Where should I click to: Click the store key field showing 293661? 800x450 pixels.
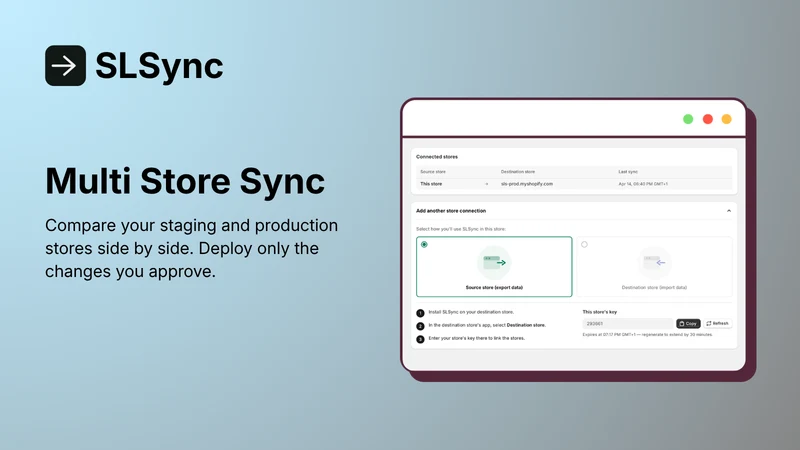click(628, 323)
